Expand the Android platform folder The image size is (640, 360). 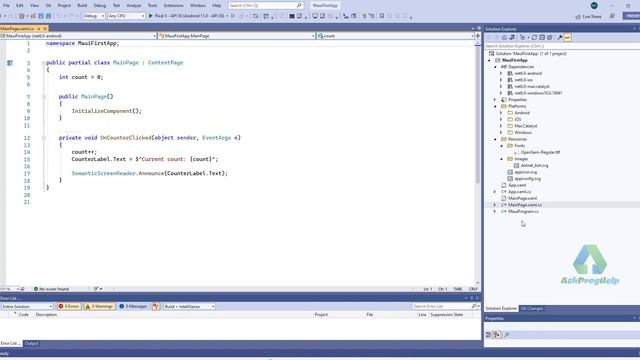(x=501, y=113)
